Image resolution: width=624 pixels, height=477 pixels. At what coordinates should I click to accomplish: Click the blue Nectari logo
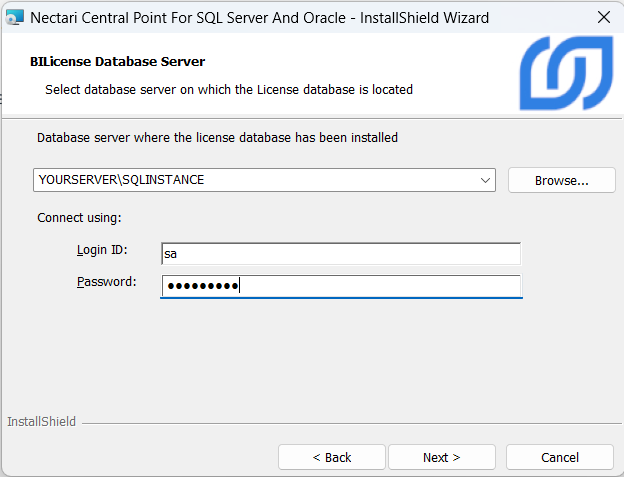tap(565, 74)
